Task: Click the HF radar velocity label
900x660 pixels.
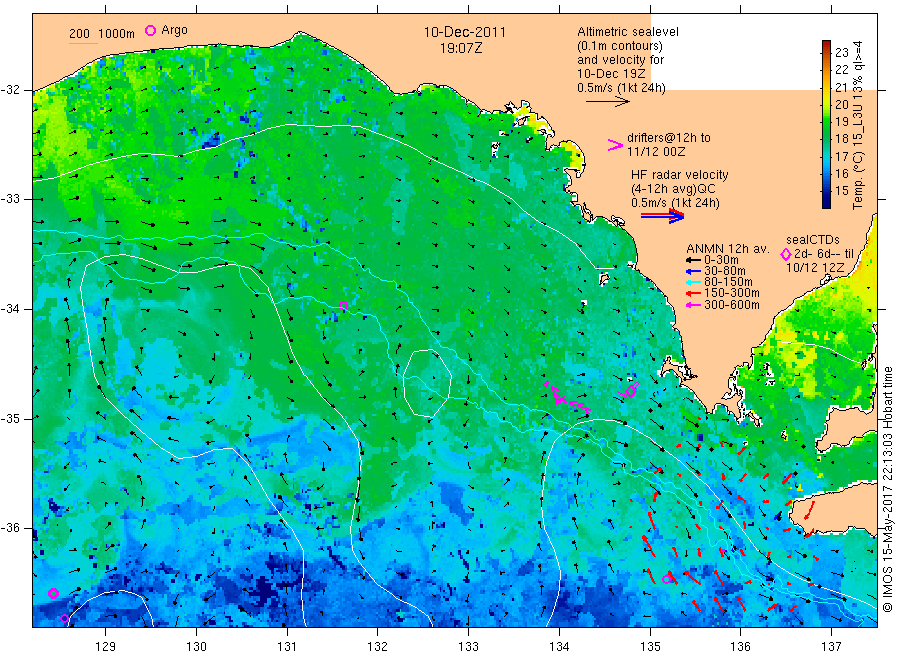Action: point(680,174)
